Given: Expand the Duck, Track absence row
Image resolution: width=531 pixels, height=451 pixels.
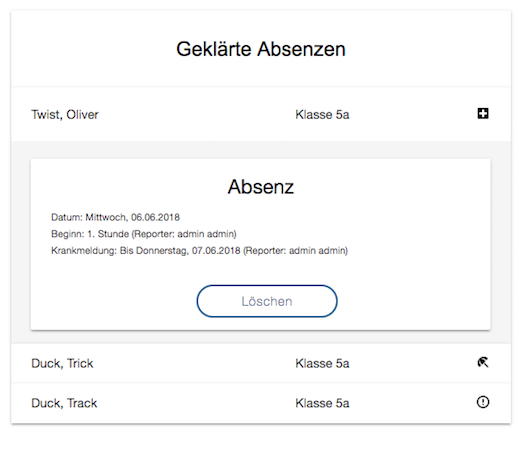Looking at the screenshot, I should [x=261, y=403].
